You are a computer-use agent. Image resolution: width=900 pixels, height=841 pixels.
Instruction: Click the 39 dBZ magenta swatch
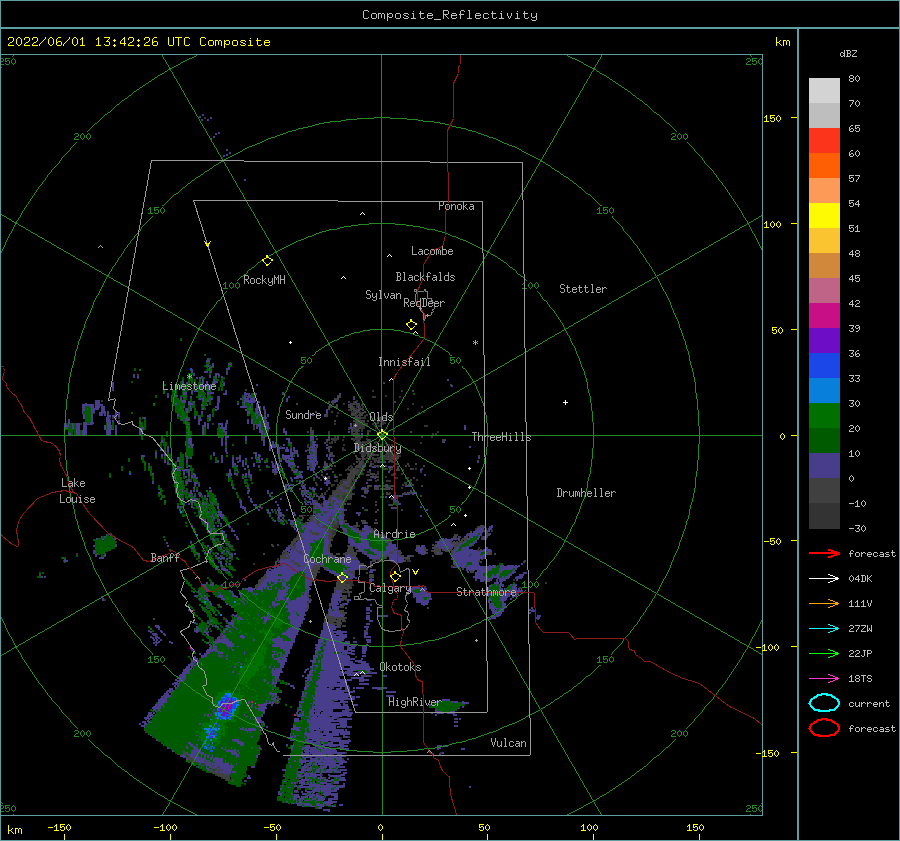point(824,316)
